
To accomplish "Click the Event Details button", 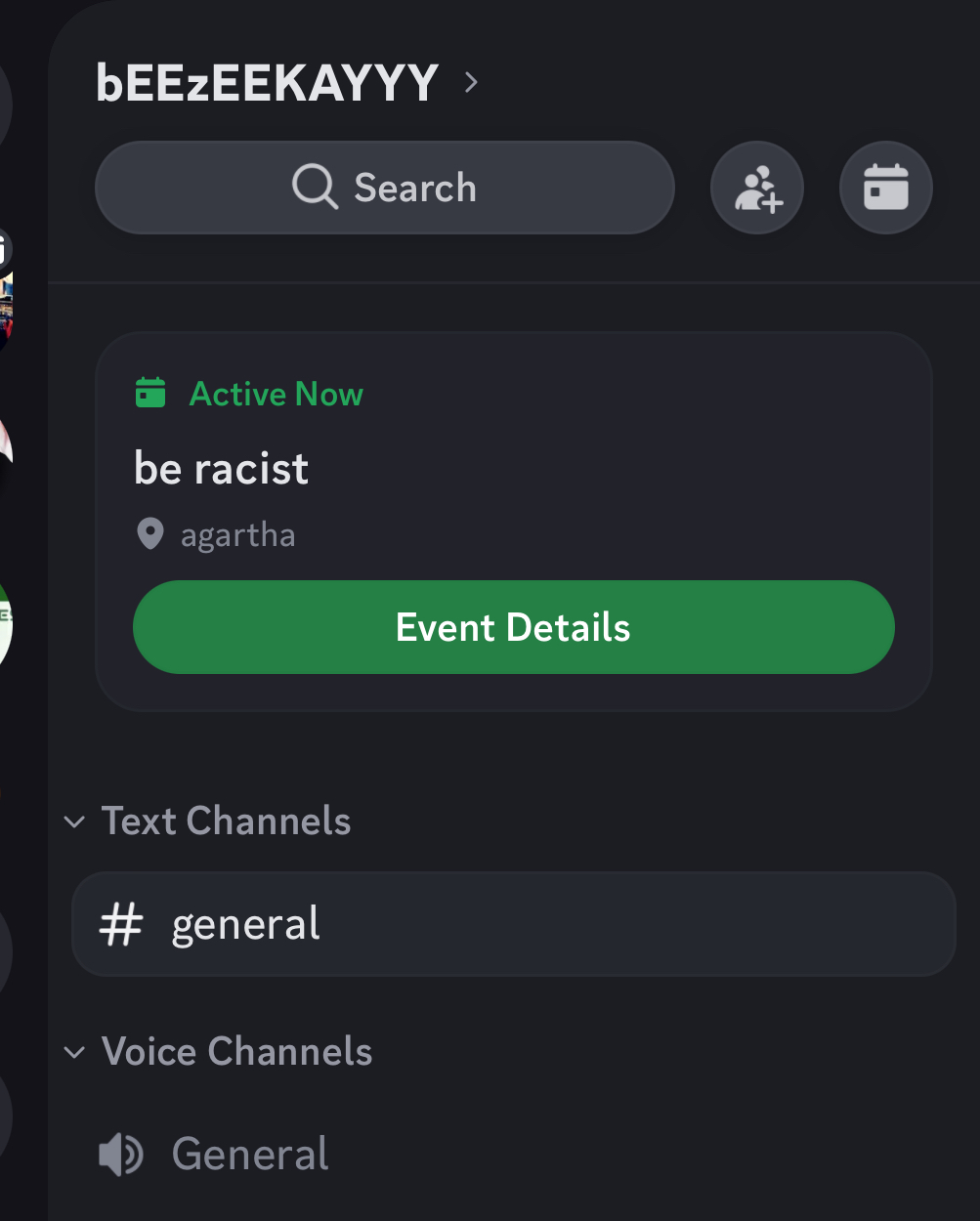I will click(x=514, y=627).
